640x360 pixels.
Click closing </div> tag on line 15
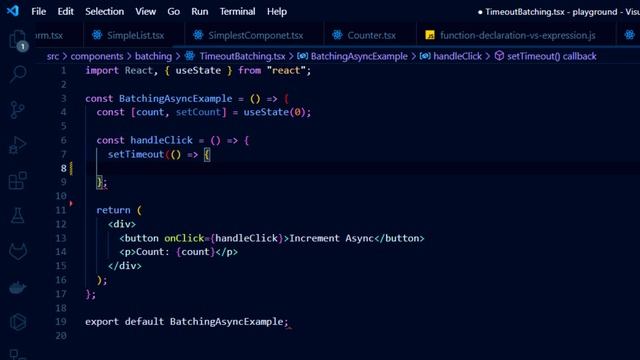point(125,266)
